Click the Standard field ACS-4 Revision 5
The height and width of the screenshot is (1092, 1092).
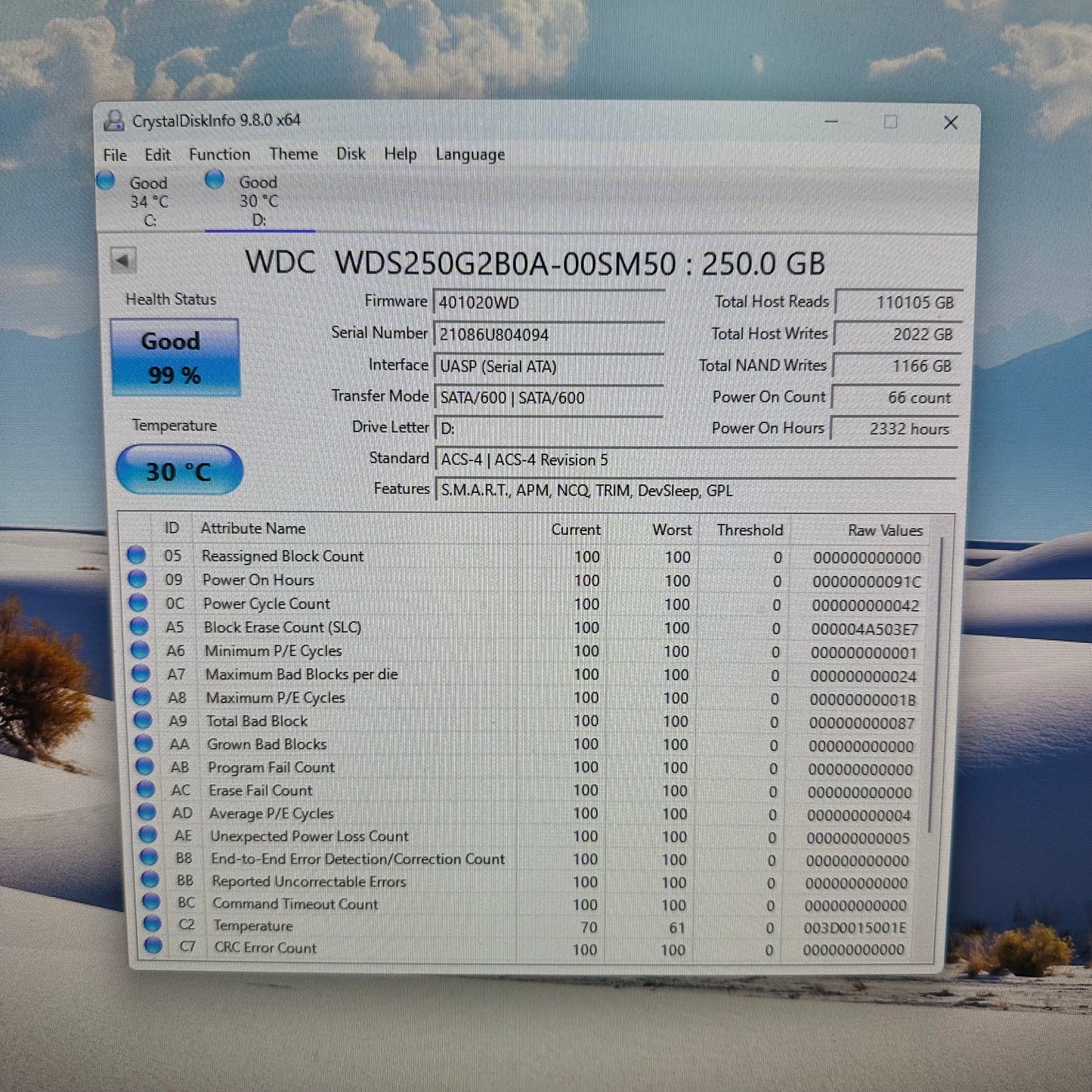(x=695, y=459)
